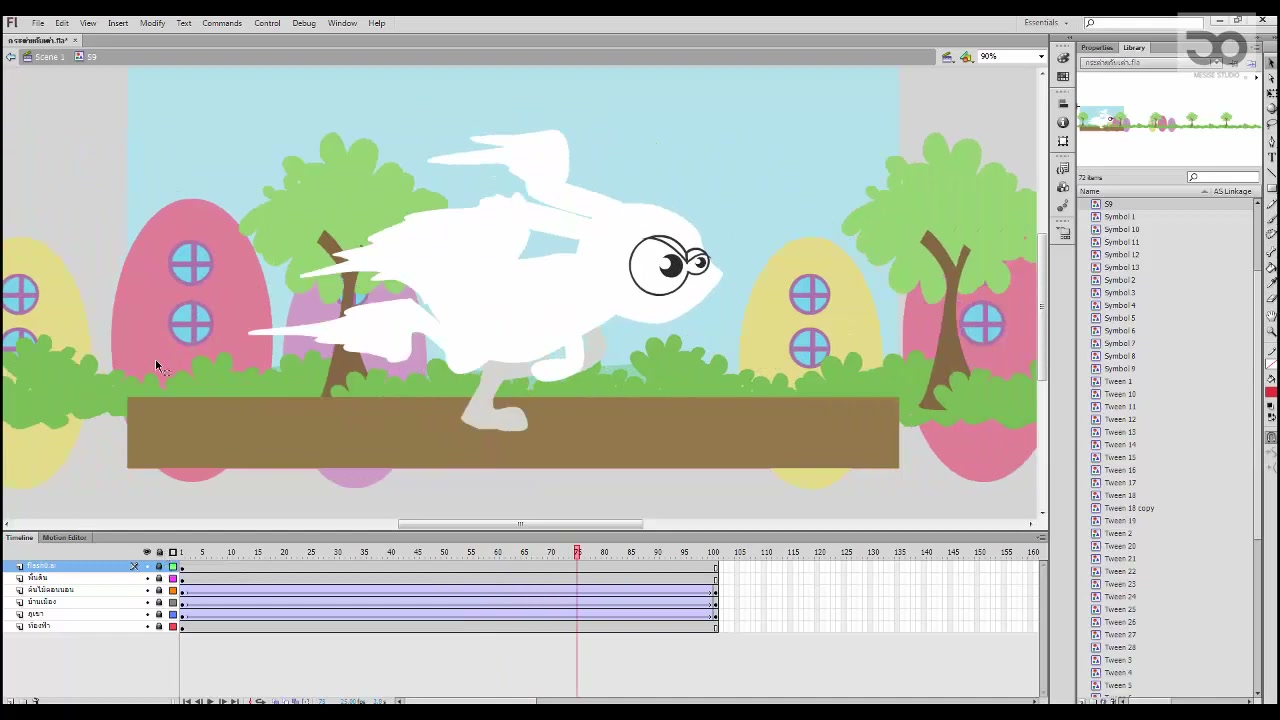
Task: Toggle the lock on the top layer
Action: pos(159,567)
